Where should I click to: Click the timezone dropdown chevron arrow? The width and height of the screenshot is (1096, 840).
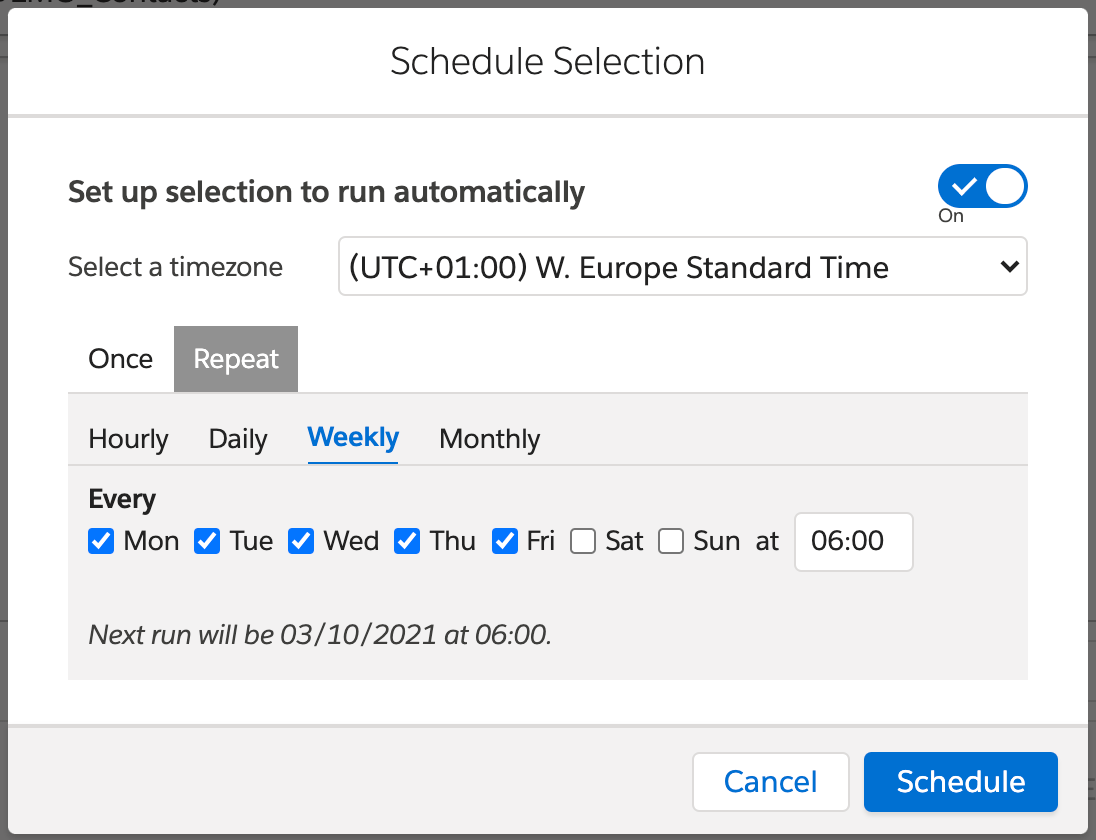(1009, 267)
